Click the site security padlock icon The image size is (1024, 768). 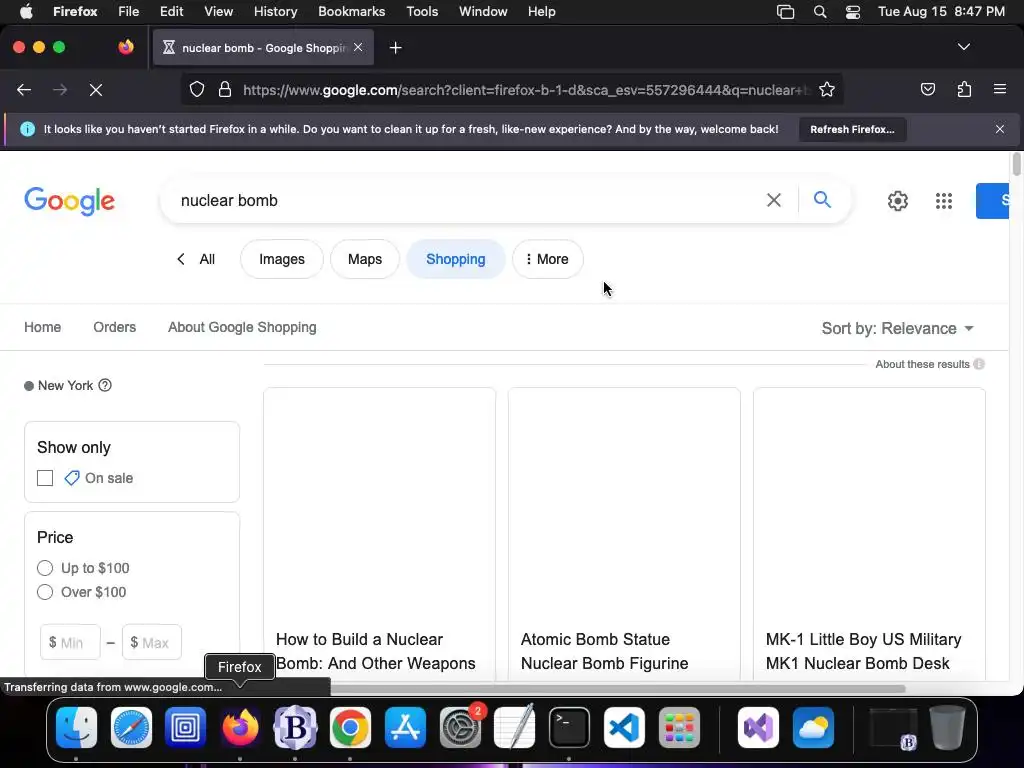[x=225, y=89]
